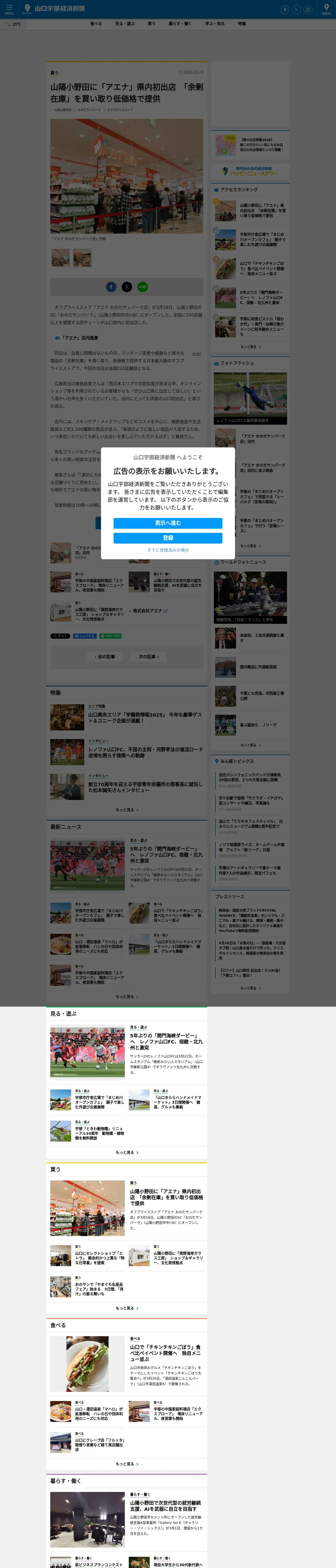336x1568 pixels.
Task: Share via the round green LINE icon
Action: (x=143, y=287)
